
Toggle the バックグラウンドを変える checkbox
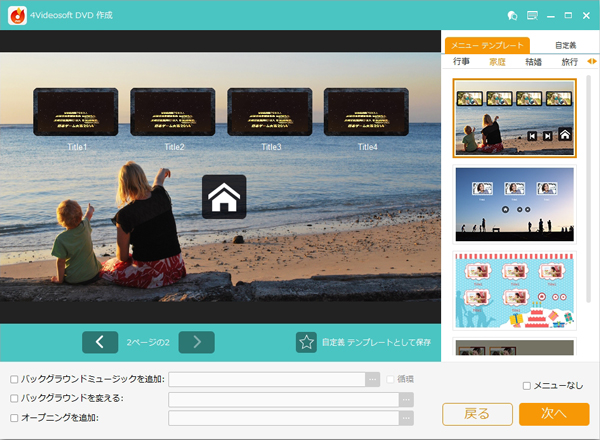tap(14, 399)
